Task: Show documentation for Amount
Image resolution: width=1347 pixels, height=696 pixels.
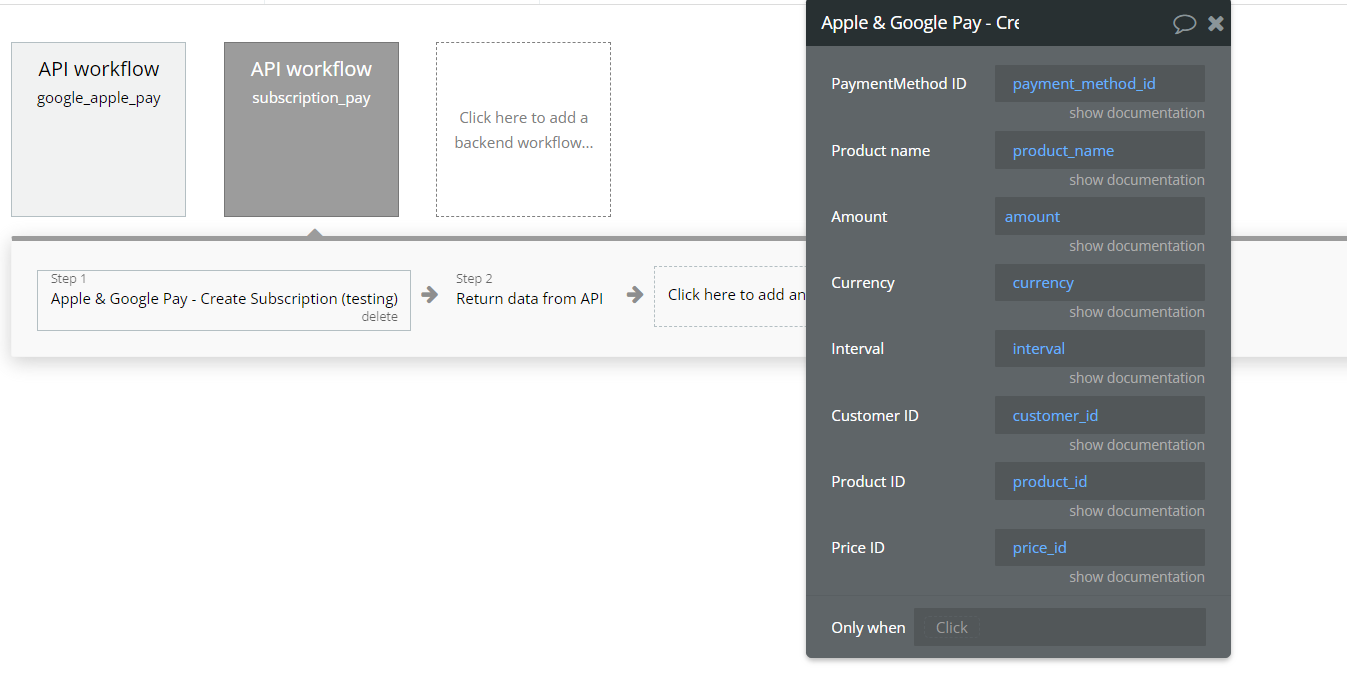Action: tap(1137, 246)
